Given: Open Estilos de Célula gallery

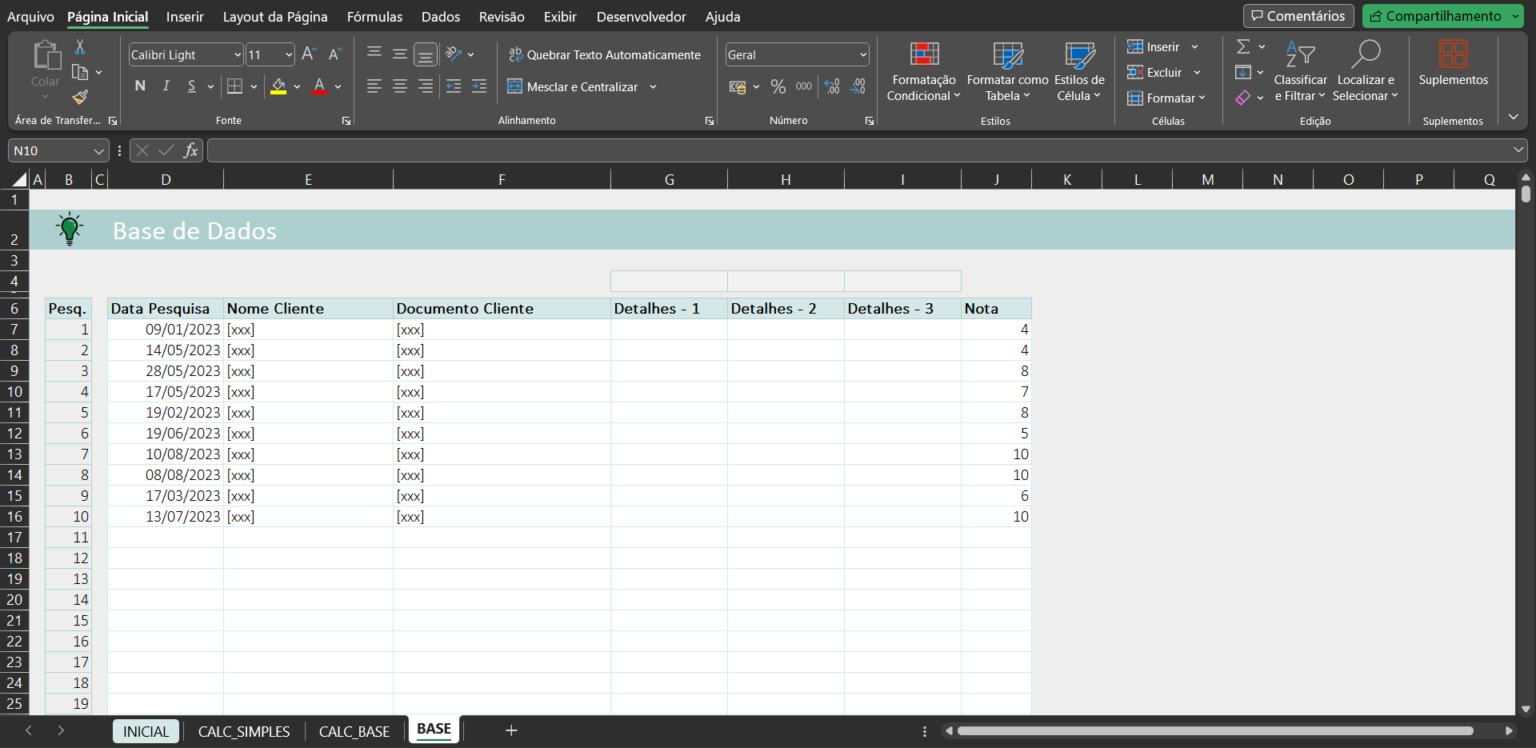Looking at the screenshot, I should coord(1079,70).
